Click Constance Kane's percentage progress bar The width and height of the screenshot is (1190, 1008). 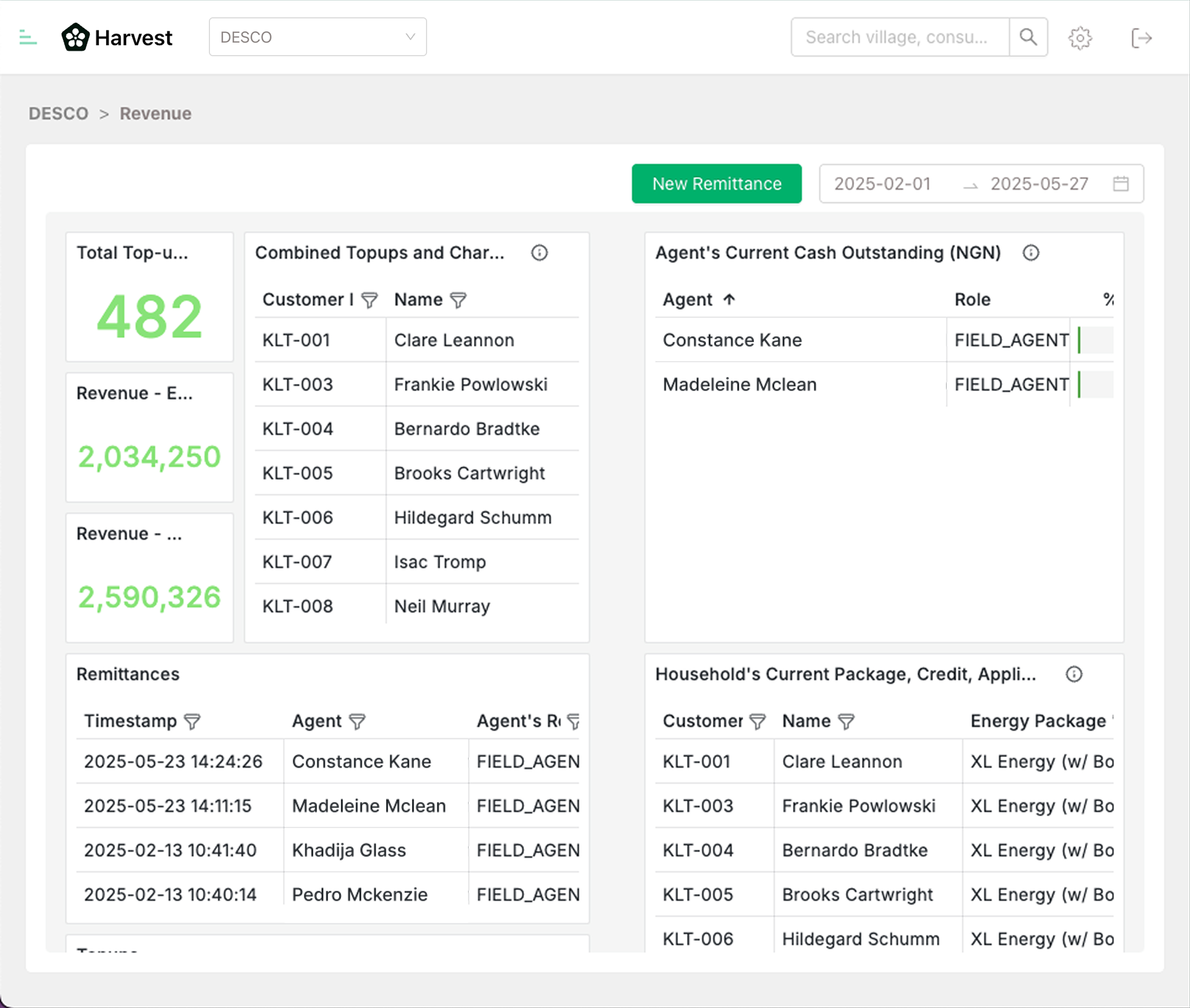click(1095, 341)
